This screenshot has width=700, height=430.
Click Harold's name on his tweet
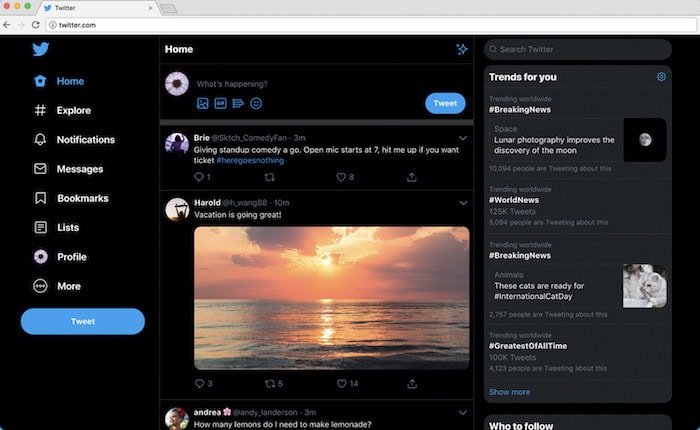click(x=207, y=203)
